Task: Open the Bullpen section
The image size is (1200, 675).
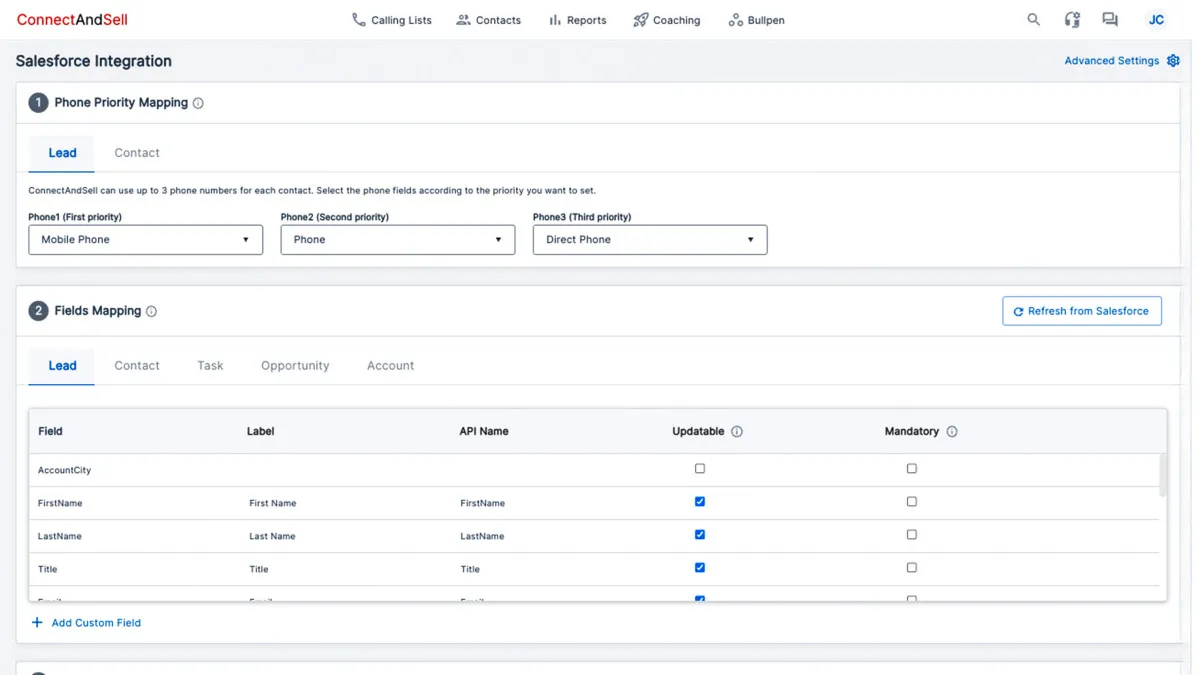Action: click(x=755, y=19)
